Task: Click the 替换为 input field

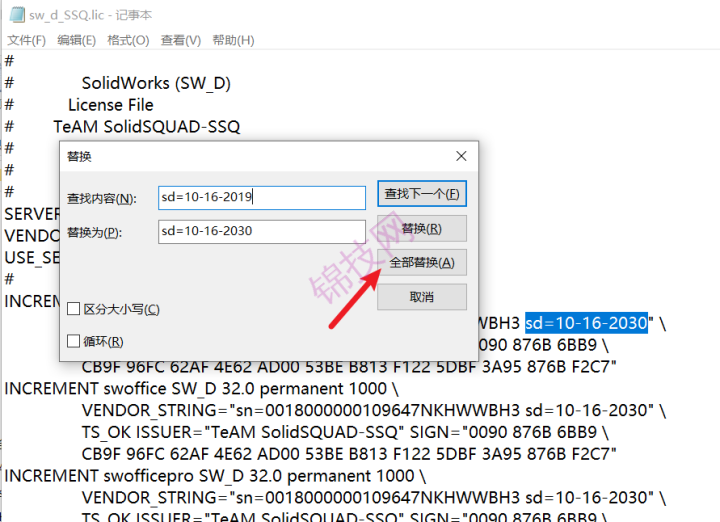Action: click(262, 231)
